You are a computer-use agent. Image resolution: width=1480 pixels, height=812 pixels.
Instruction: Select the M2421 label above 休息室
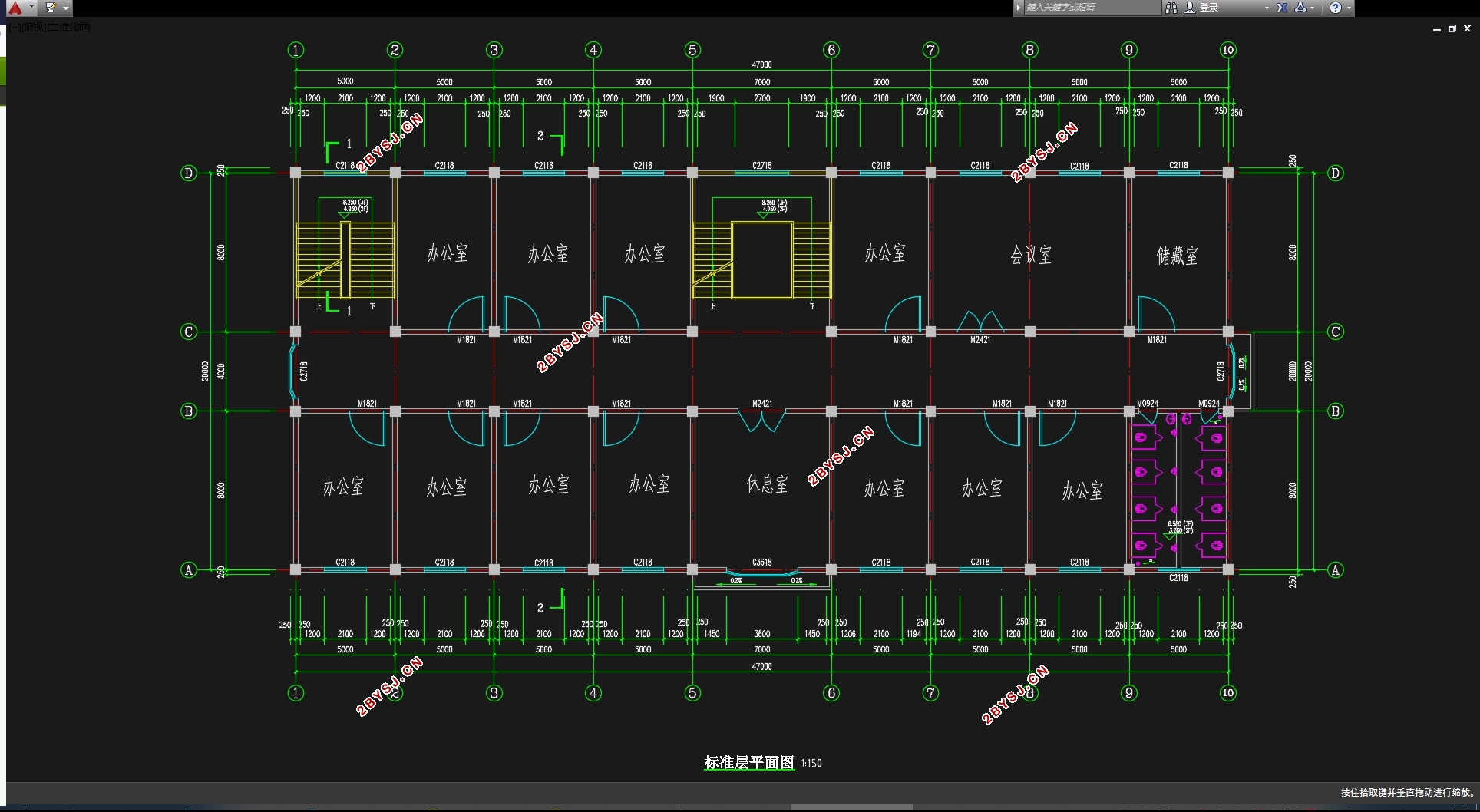(762, 404)
